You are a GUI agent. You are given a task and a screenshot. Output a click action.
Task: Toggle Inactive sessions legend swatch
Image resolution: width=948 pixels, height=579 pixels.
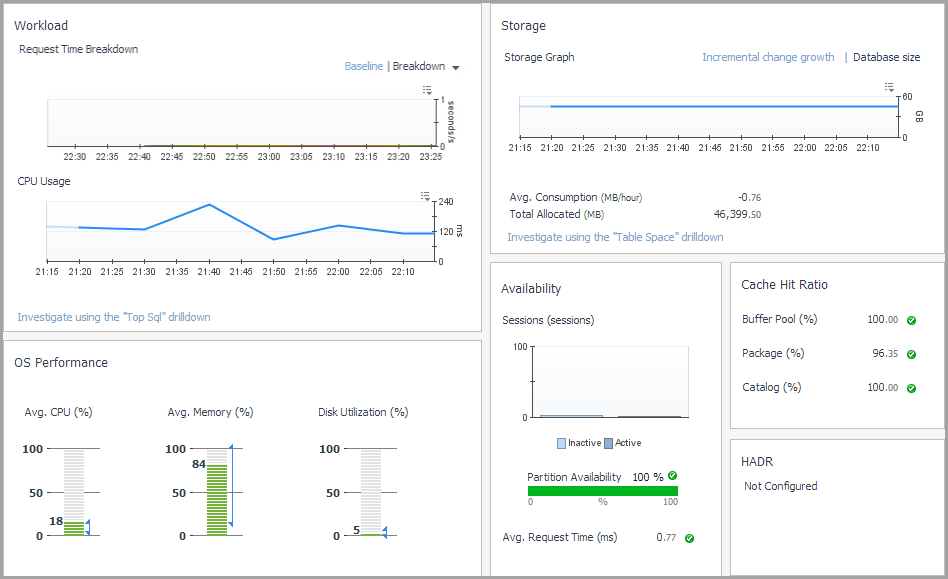[561, 443]
